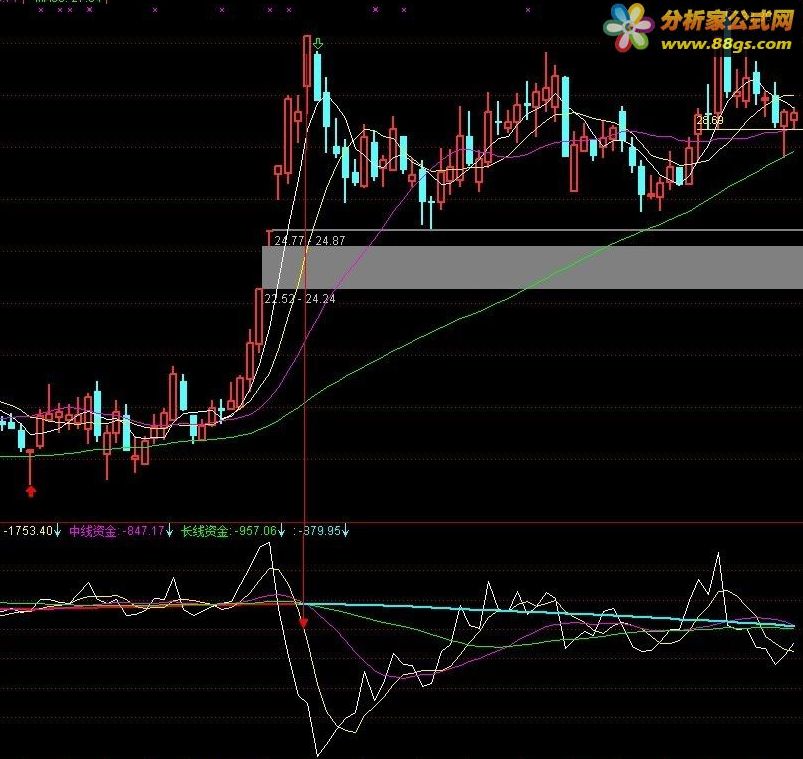This screenshot has height=759, width=803.
Task: Click the down arrow after 中线资金 -847.17
Action: pos(170,531)
